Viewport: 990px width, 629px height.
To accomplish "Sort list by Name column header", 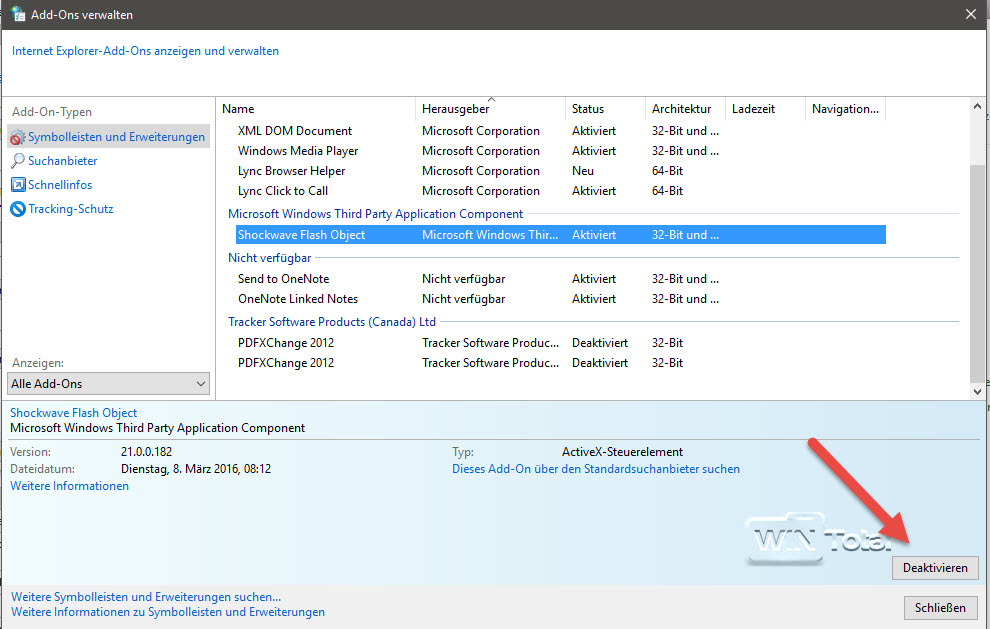I will [316, 109].
